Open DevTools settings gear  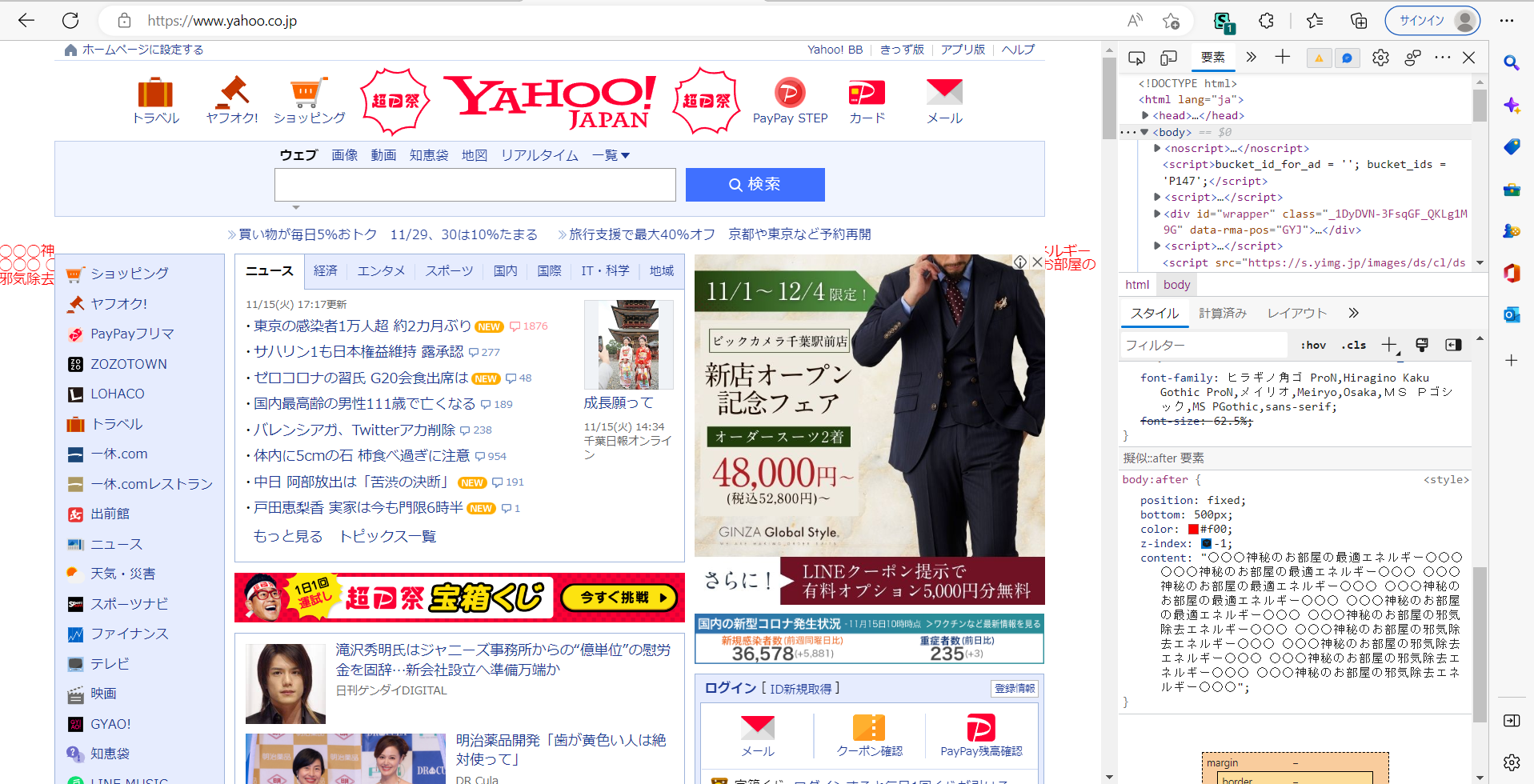point(1380,58)
